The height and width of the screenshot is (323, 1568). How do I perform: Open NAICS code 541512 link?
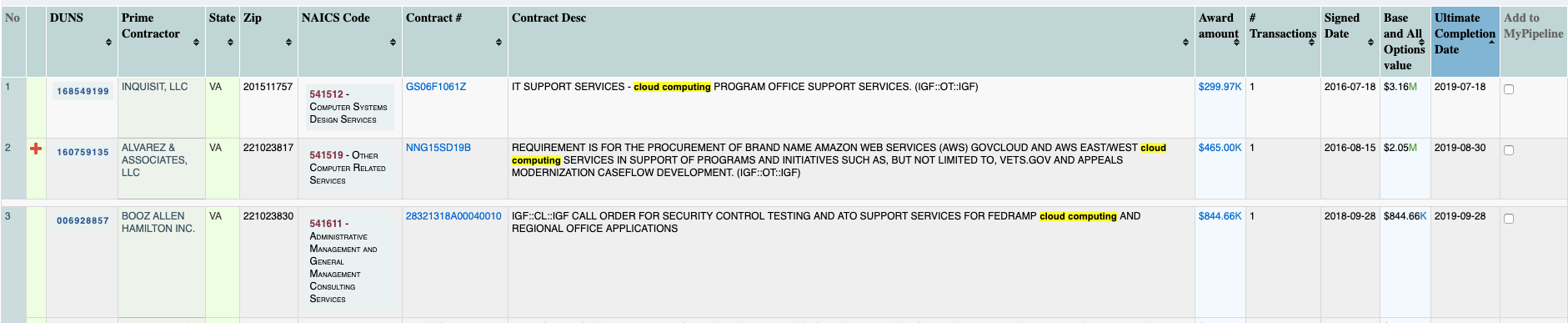click(x=326, y=94)
